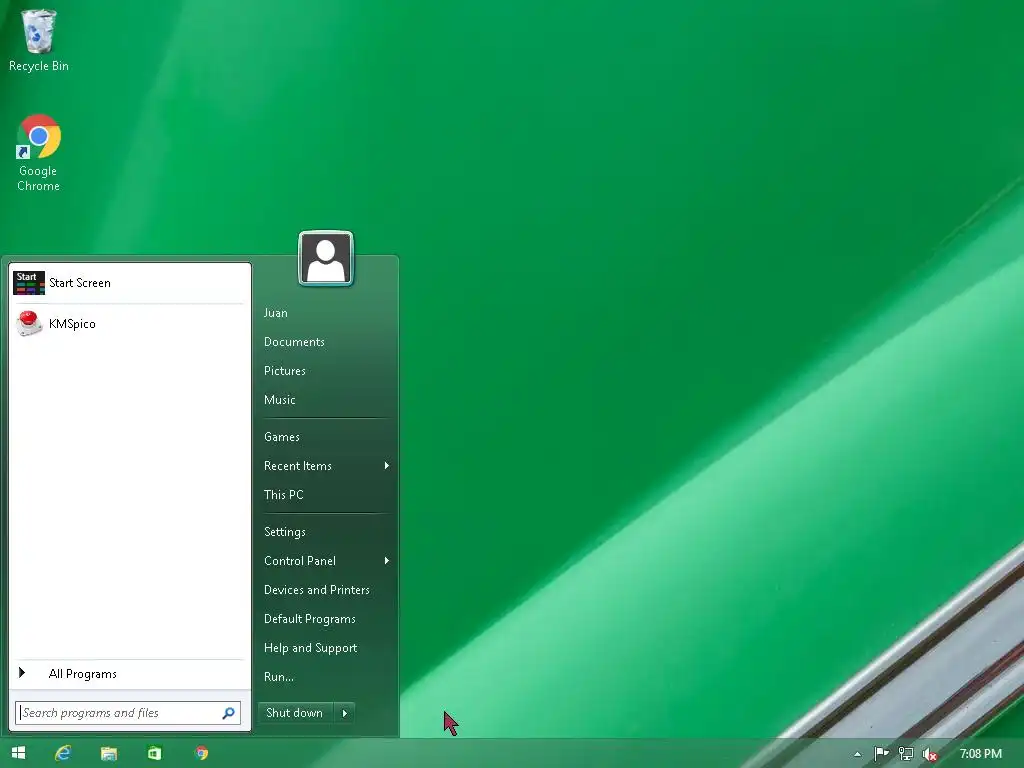Click the Windows Start button
This screenshot has width=1024, height=768.
(x=18, y=753)
